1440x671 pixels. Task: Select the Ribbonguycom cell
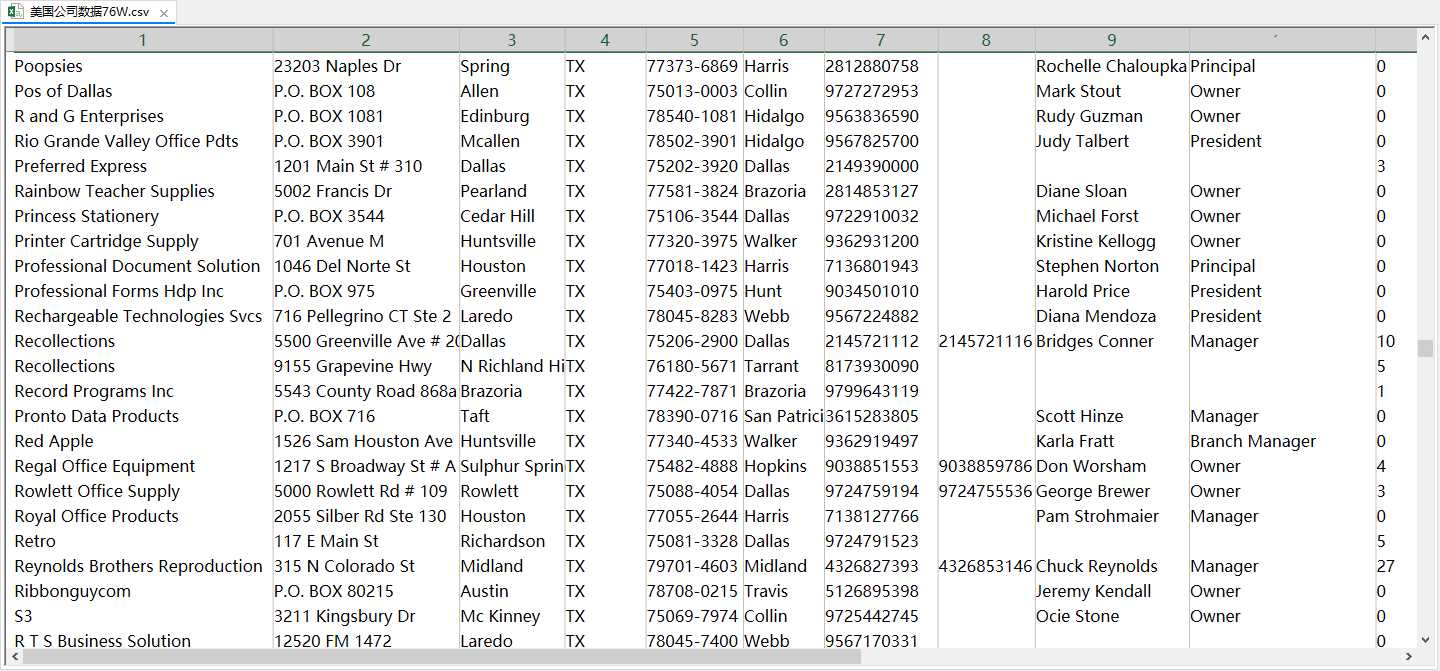[143, 591]
